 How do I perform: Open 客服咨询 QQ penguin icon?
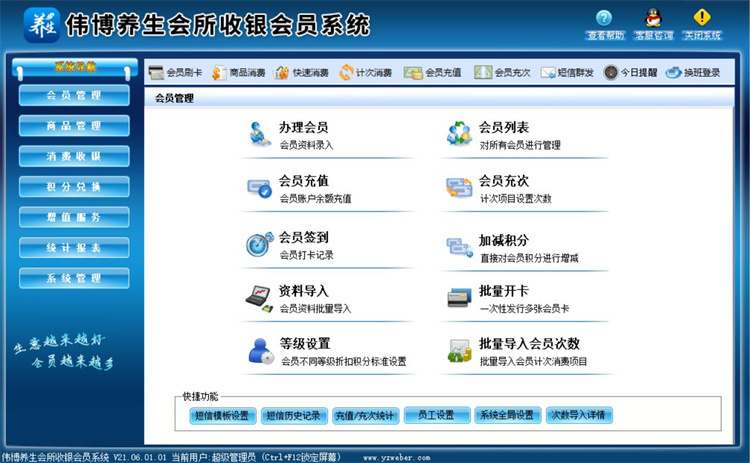pos(652,18)
